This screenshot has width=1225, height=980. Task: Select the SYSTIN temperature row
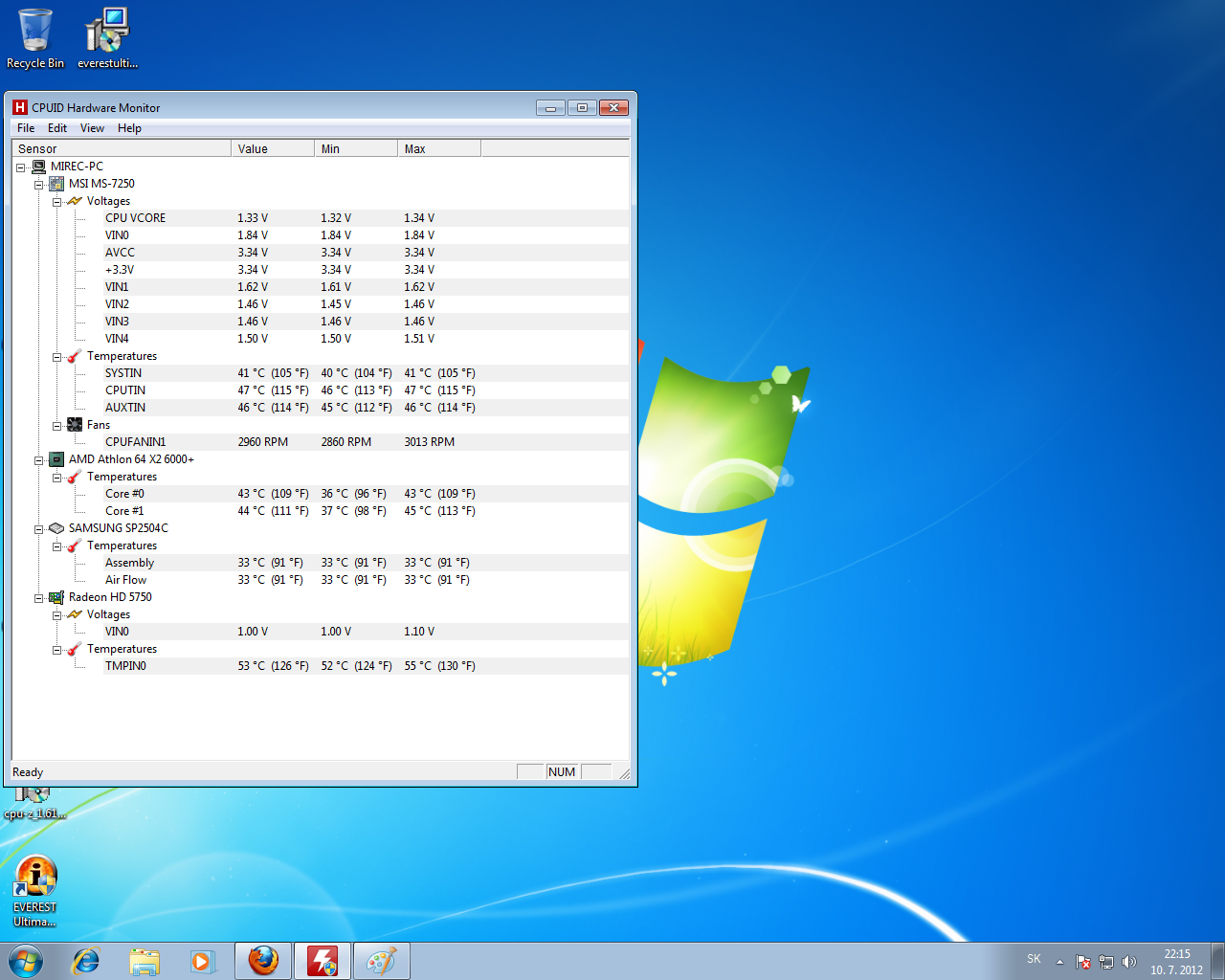[x=367, y=373]
